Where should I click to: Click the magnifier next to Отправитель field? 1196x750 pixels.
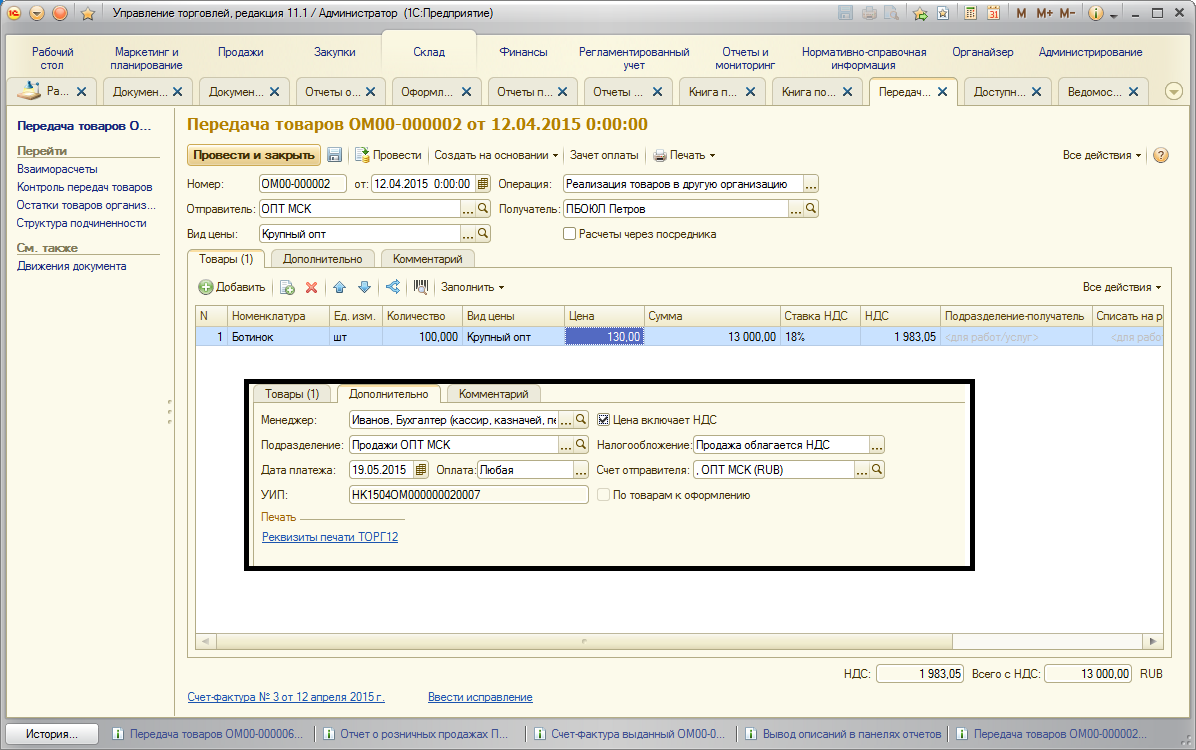[483, 209]
